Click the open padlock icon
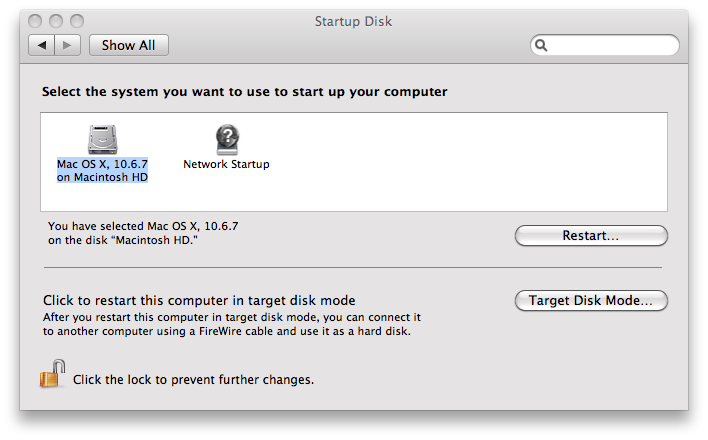The image size is (708, 440). (52, 375)
